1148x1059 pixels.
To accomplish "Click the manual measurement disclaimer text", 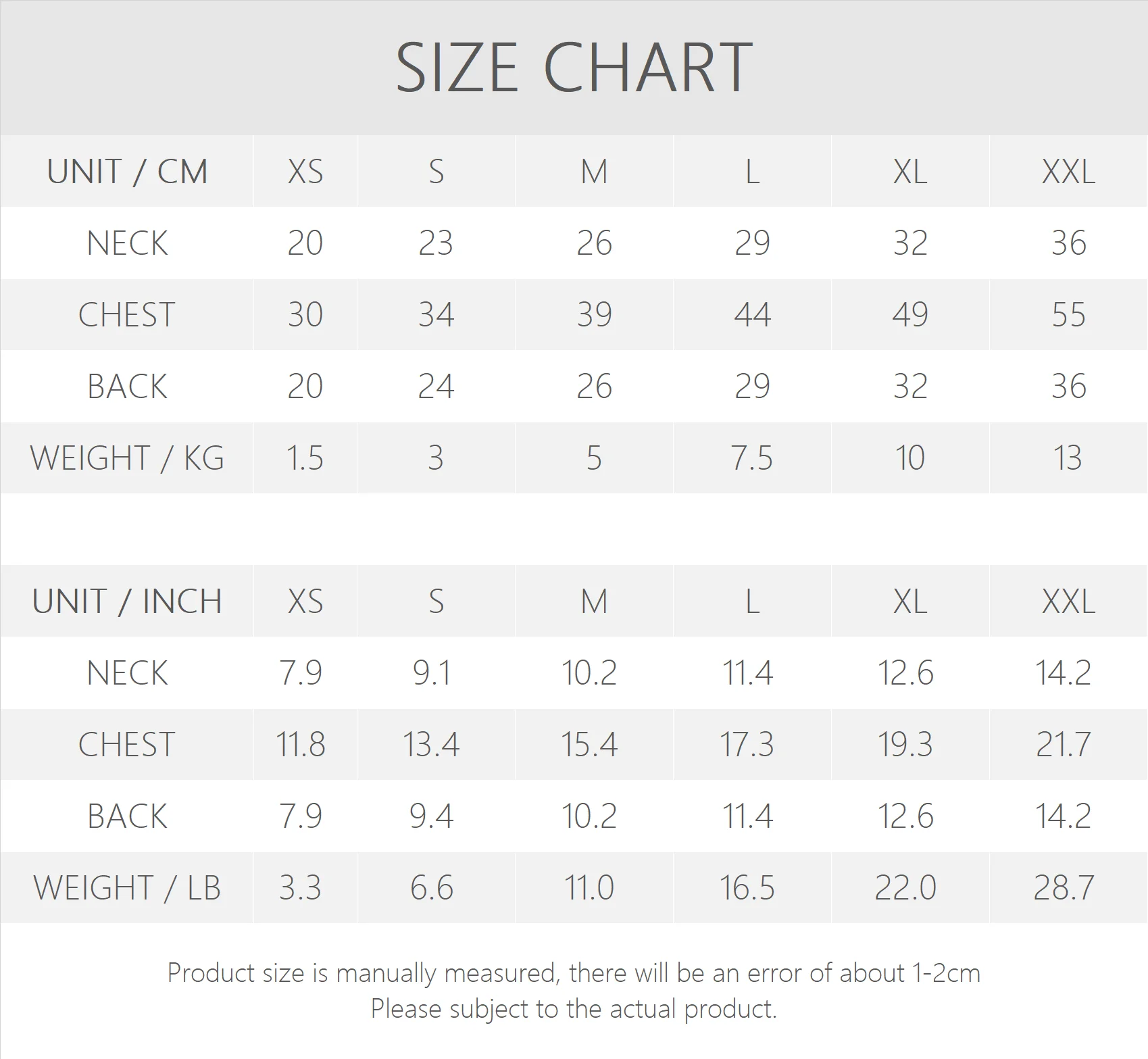I will coord(574,974).
